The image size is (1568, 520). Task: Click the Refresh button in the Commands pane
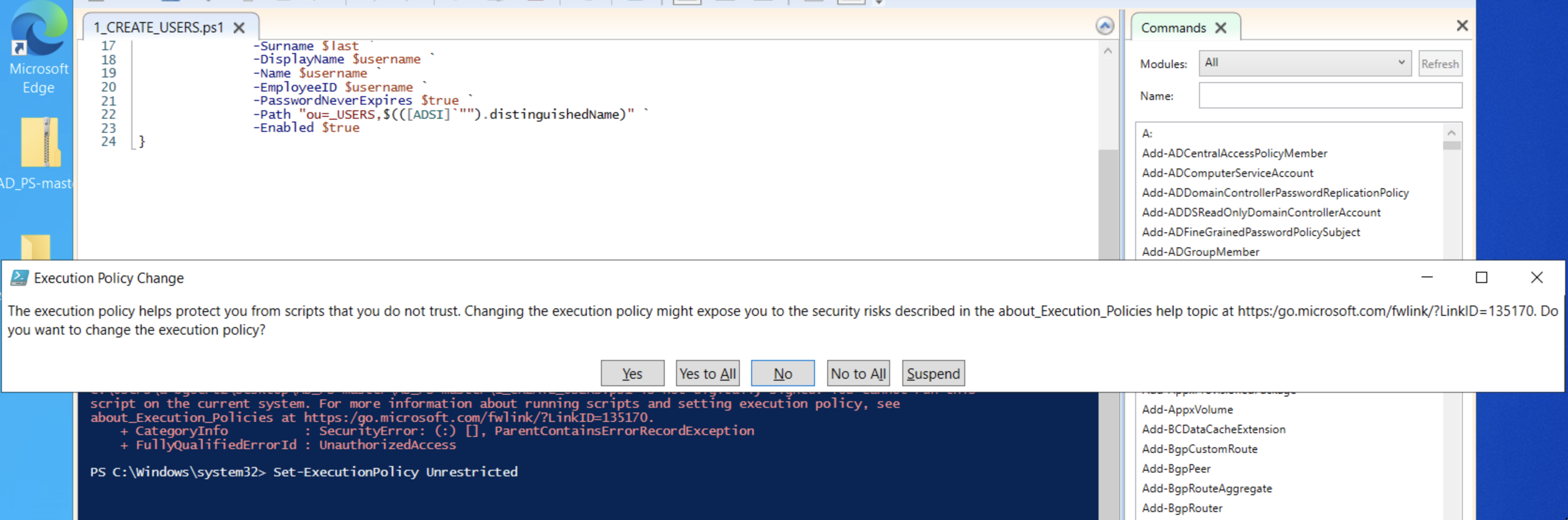(x=1440, y=63)
